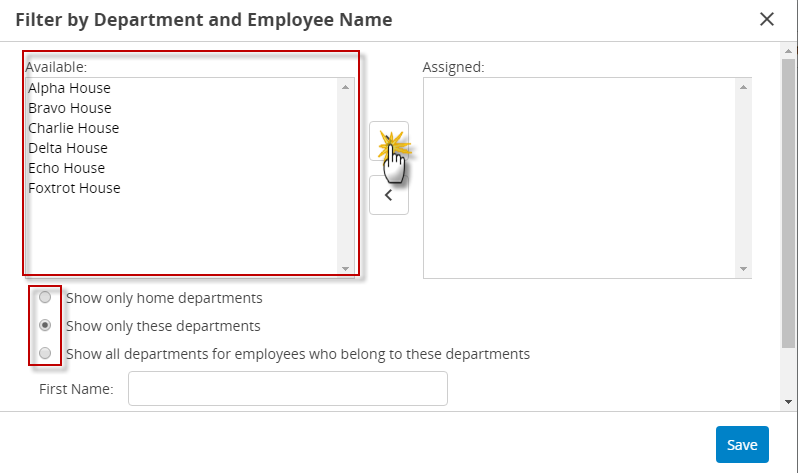Click Assigned list scroll down arrow
Screen dimensions: 798x473
pyautogui.click(x=743, y=268)
